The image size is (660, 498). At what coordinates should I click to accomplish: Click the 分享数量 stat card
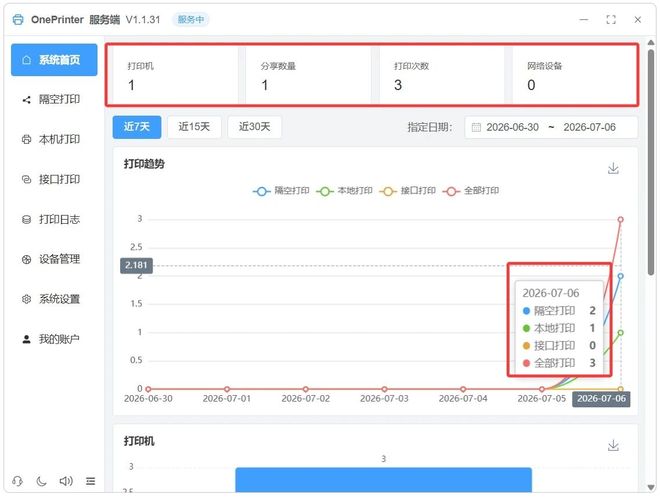pos(308,75)
